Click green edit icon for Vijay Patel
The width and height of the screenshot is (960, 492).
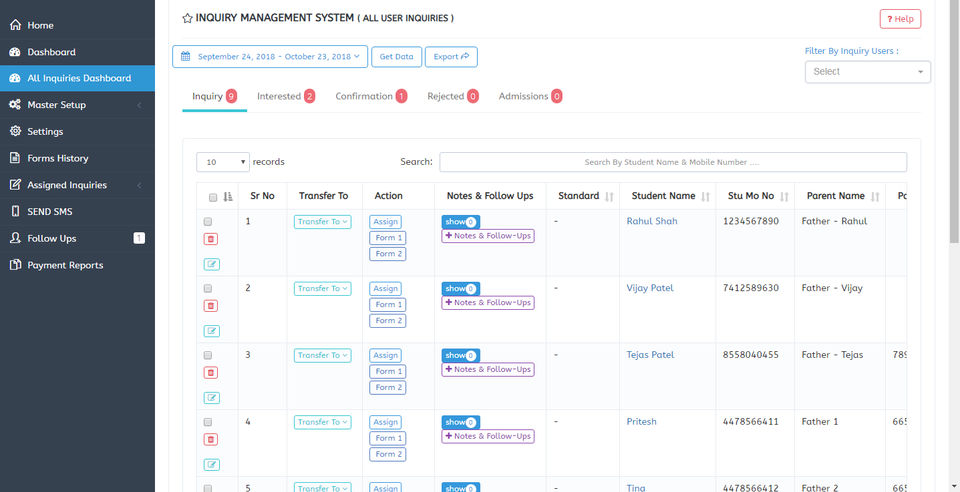[x=211, y=331]
